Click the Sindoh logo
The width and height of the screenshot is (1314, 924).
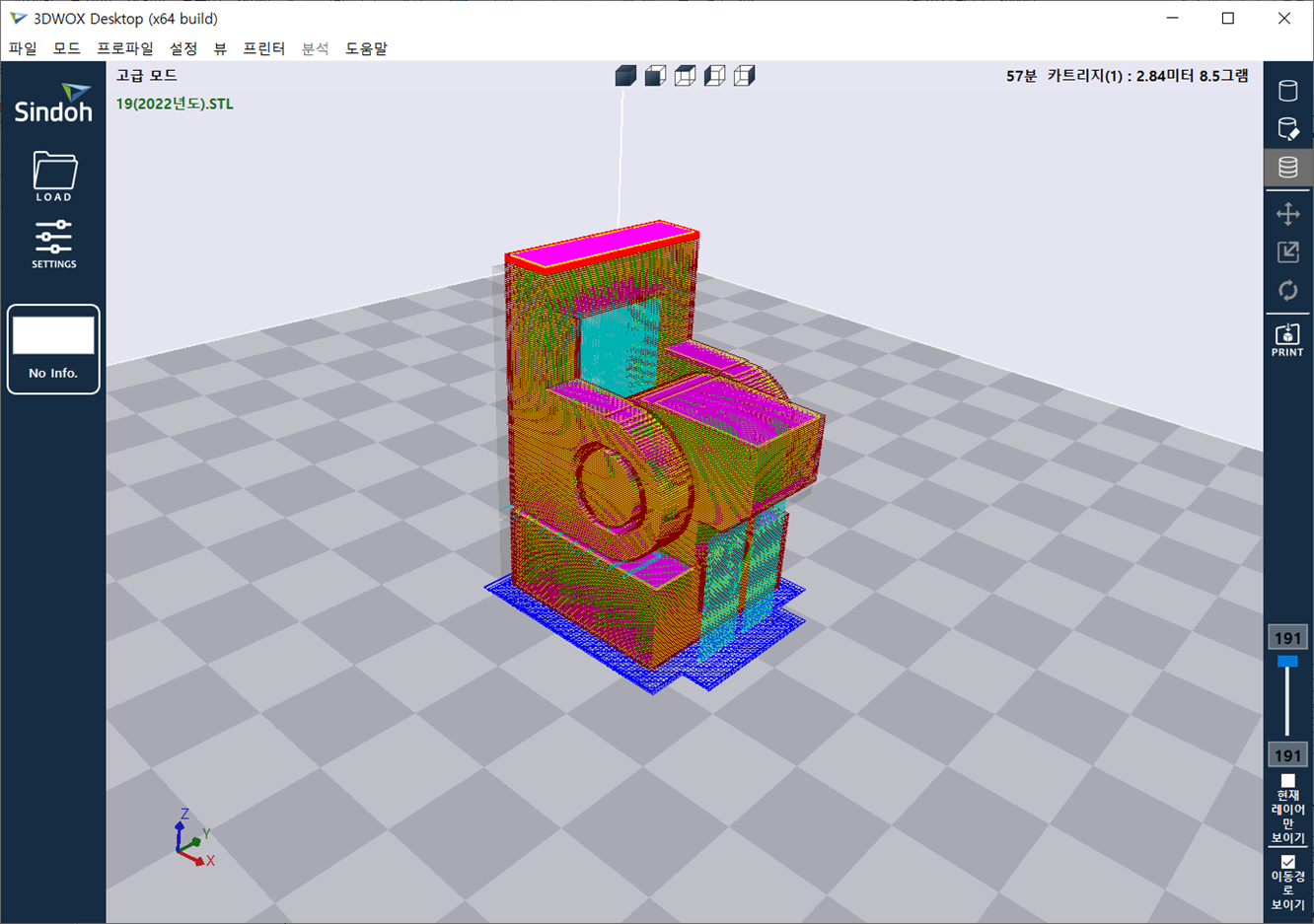53,103
